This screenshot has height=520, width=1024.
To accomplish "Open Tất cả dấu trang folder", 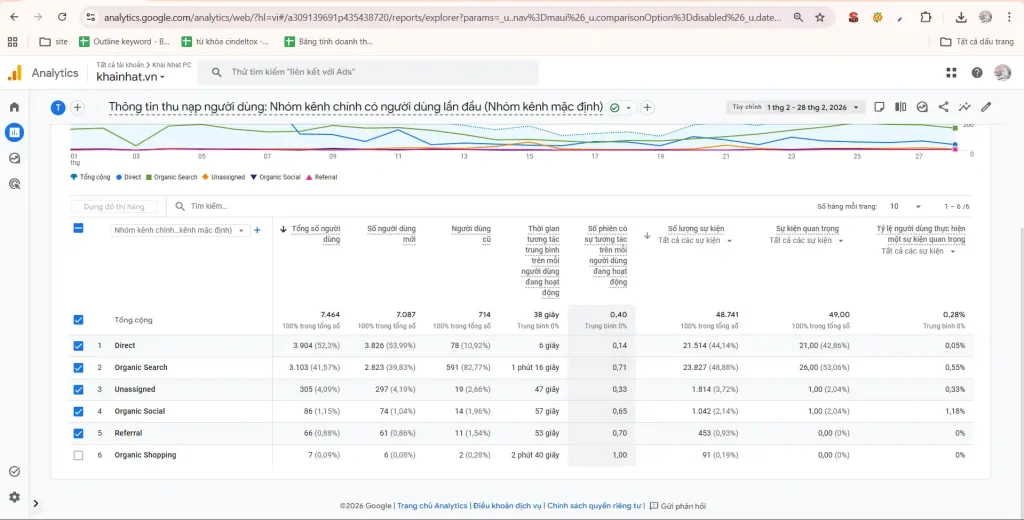I will (x=976, y=42).
